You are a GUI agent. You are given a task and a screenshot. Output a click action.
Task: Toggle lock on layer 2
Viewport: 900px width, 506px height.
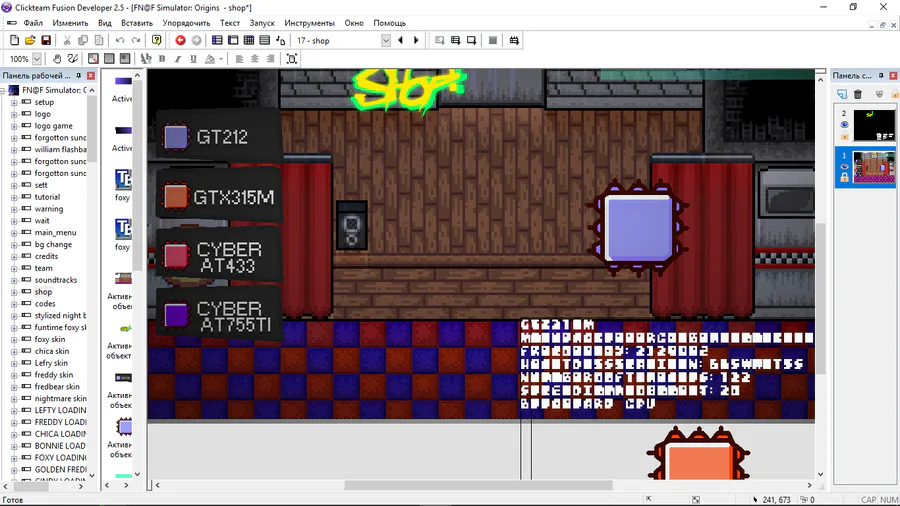tap(844, 136)
